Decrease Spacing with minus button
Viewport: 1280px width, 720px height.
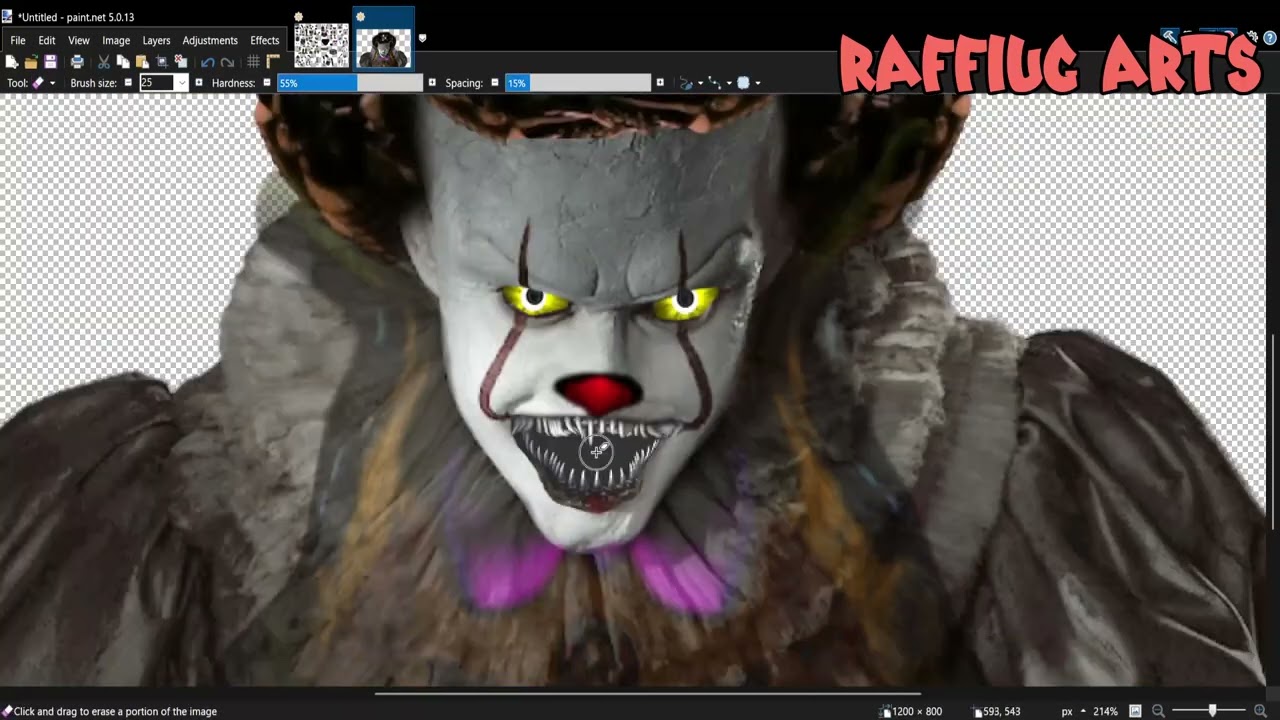click(495, 83)
